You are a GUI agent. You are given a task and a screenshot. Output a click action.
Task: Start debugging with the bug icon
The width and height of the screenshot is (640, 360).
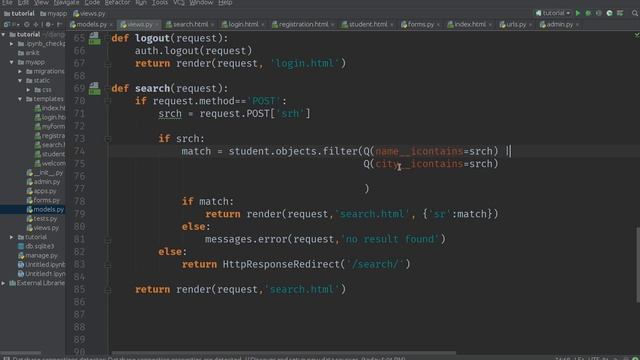[x=588, y=13]
